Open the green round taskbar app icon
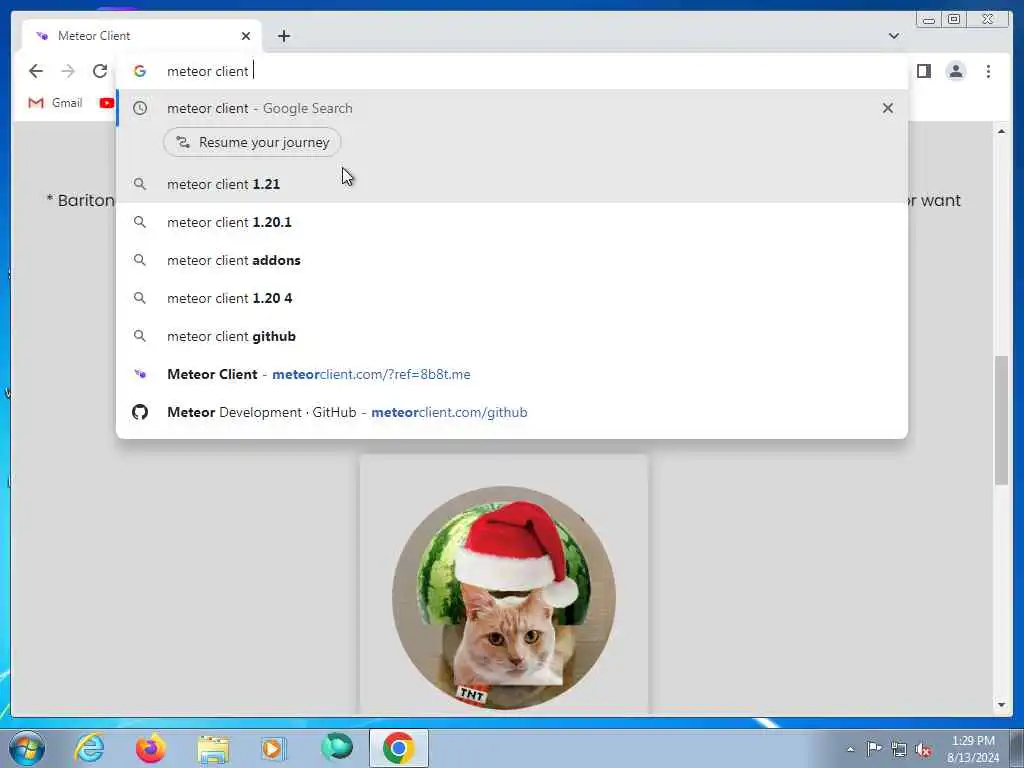1024x768 pixels. tap(337, 747)
